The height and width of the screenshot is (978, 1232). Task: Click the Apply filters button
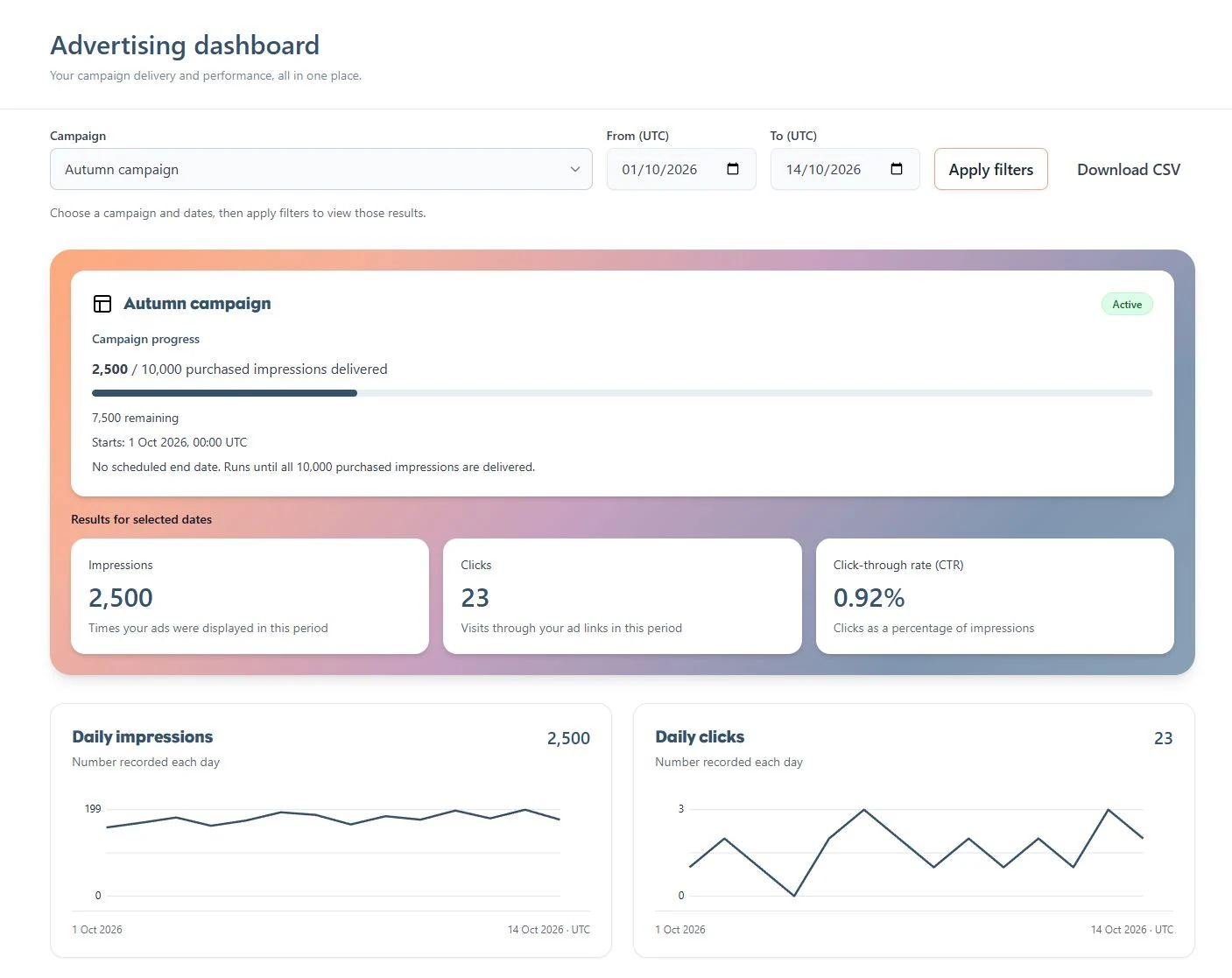pyautogui.click(x=991, y=169)
